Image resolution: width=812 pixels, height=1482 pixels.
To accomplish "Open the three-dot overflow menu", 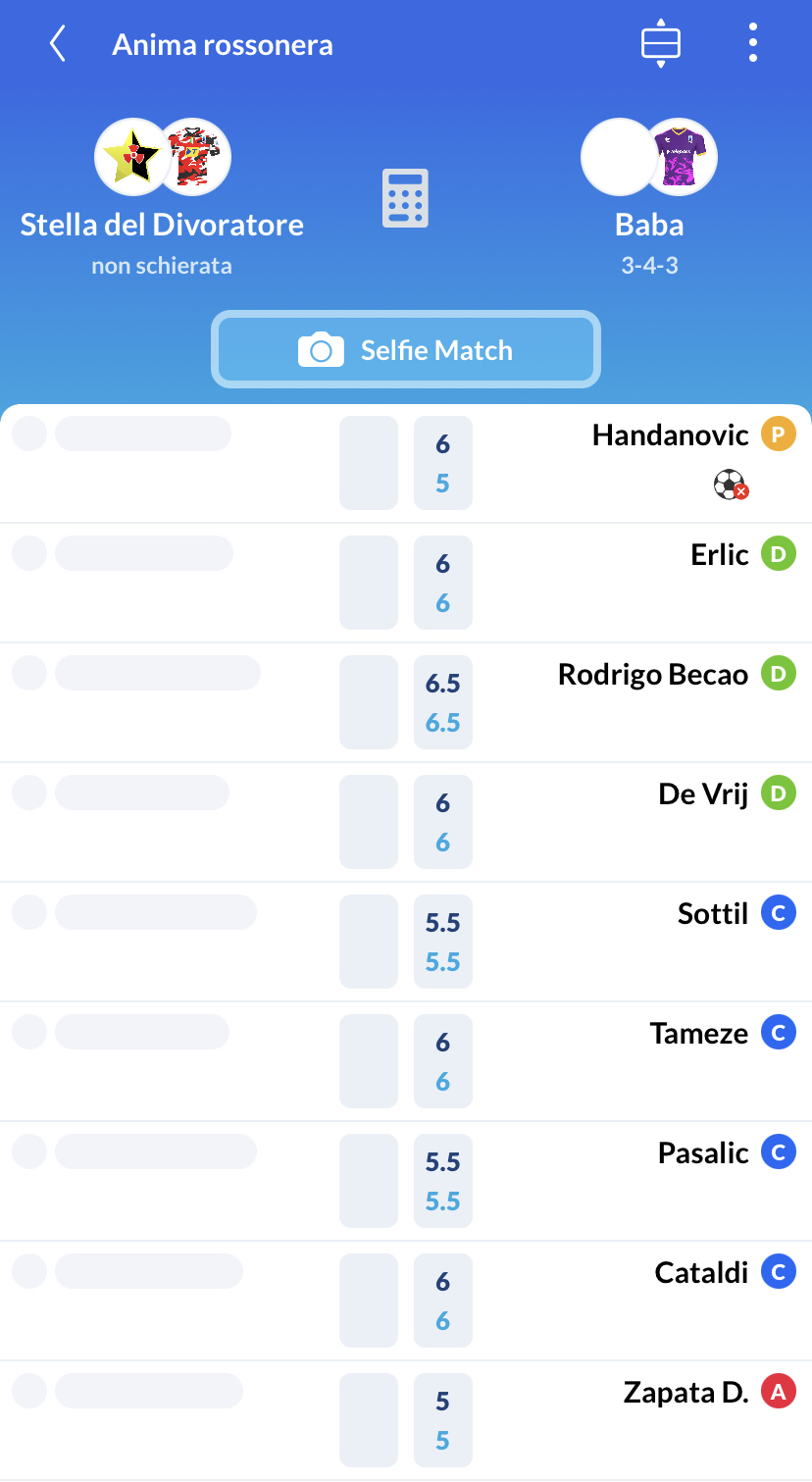I will coord(752,43).
